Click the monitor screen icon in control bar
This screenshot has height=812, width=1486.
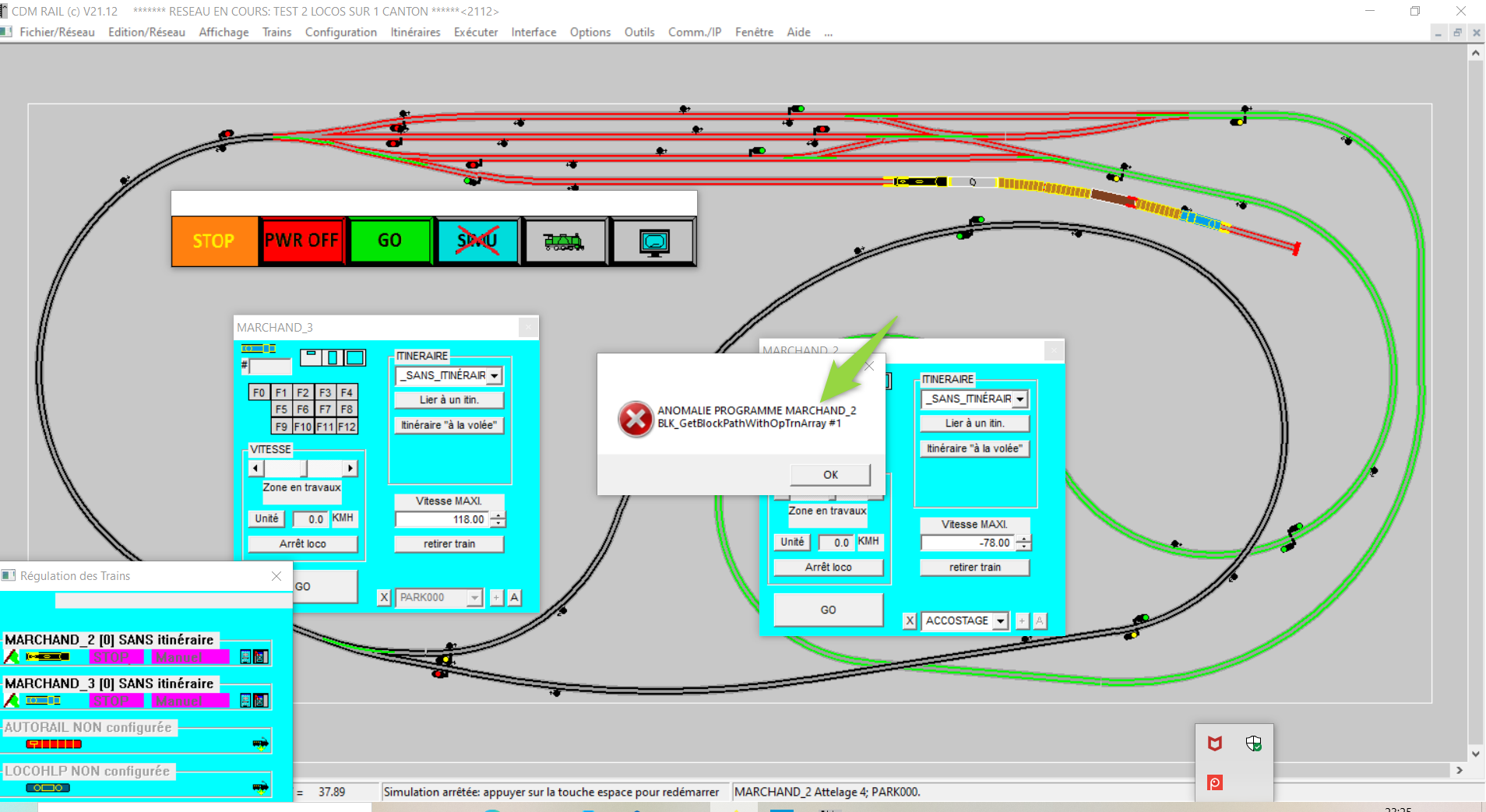pos(654,241)
